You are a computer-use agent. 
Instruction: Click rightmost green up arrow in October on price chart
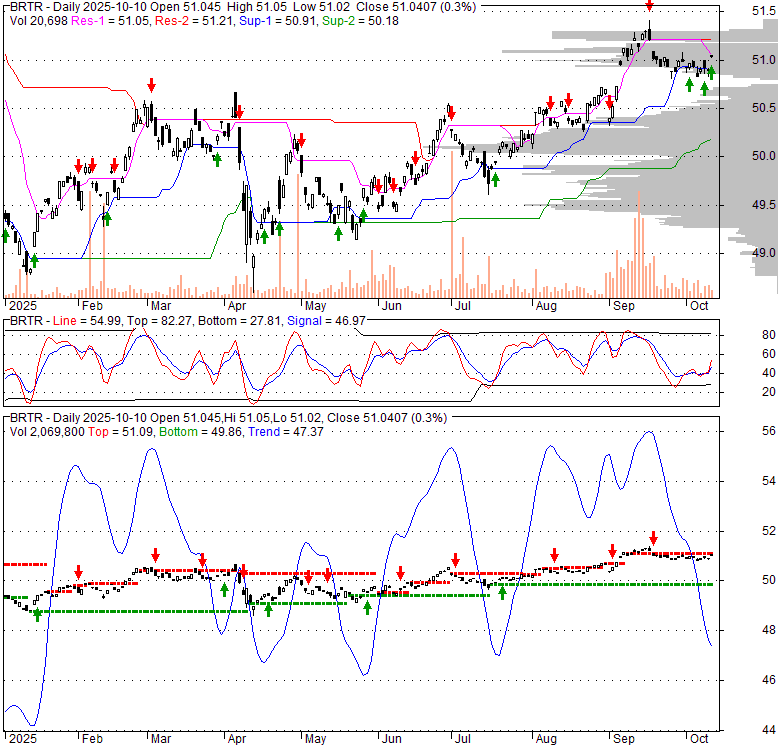[x=711, y=72]
